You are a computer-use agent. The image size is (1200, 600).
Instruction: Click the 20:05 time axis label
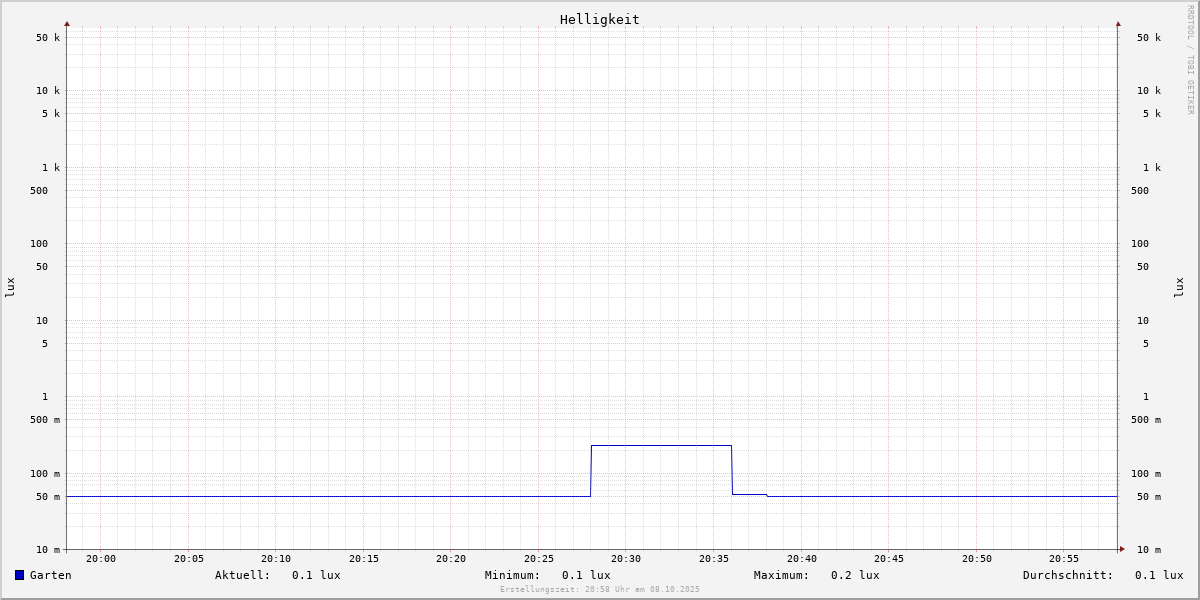189,559
